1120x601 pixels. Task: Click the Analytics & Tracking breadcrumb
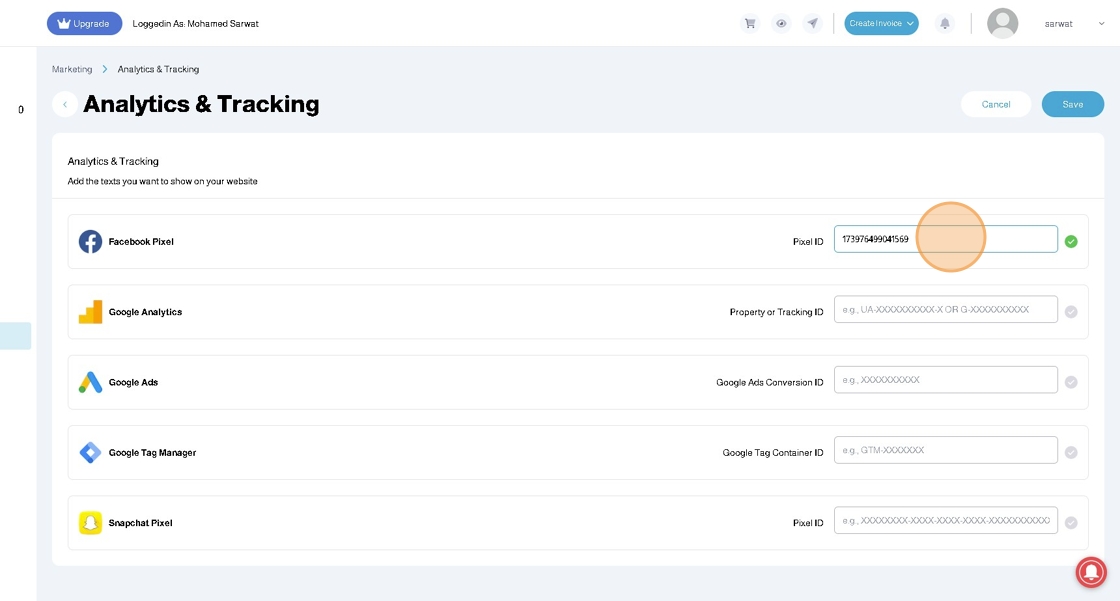(158, 69)
